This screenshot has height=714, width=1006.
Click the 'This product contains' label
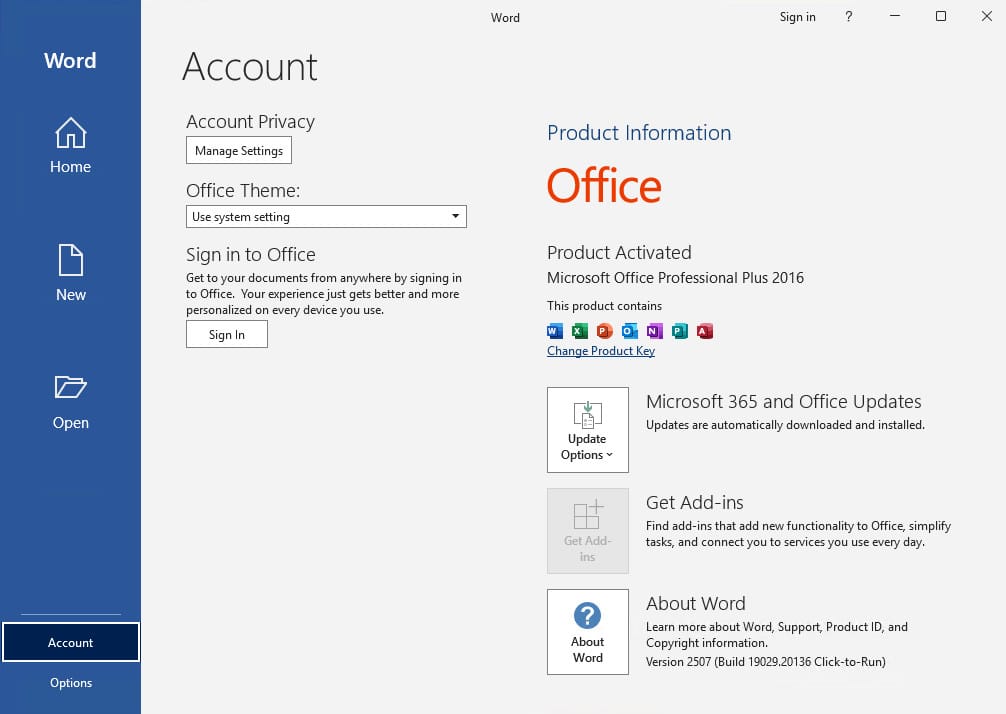coord(604,306)
